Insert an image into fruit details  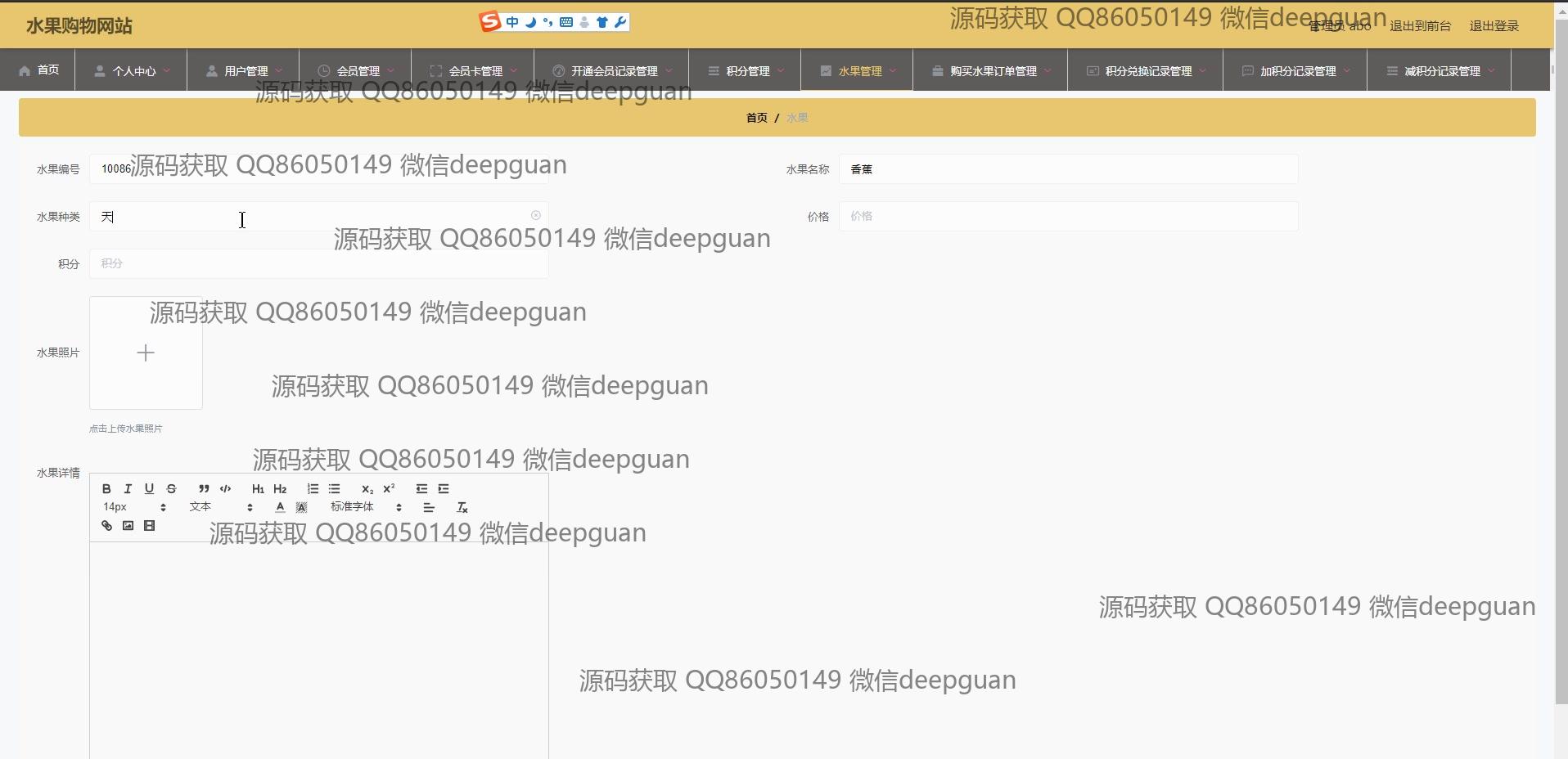128,526
